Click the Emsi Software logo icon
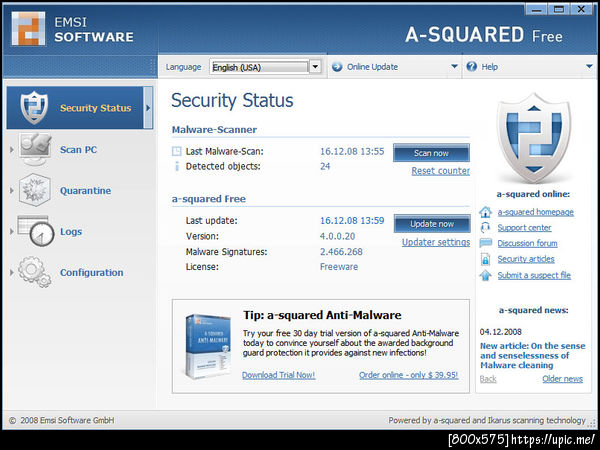 click(28, 29)
